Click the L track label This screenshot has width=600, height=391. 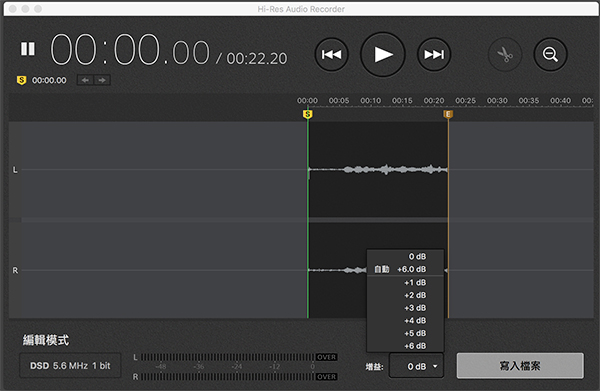pyautogui.click(x=15, y=169)
